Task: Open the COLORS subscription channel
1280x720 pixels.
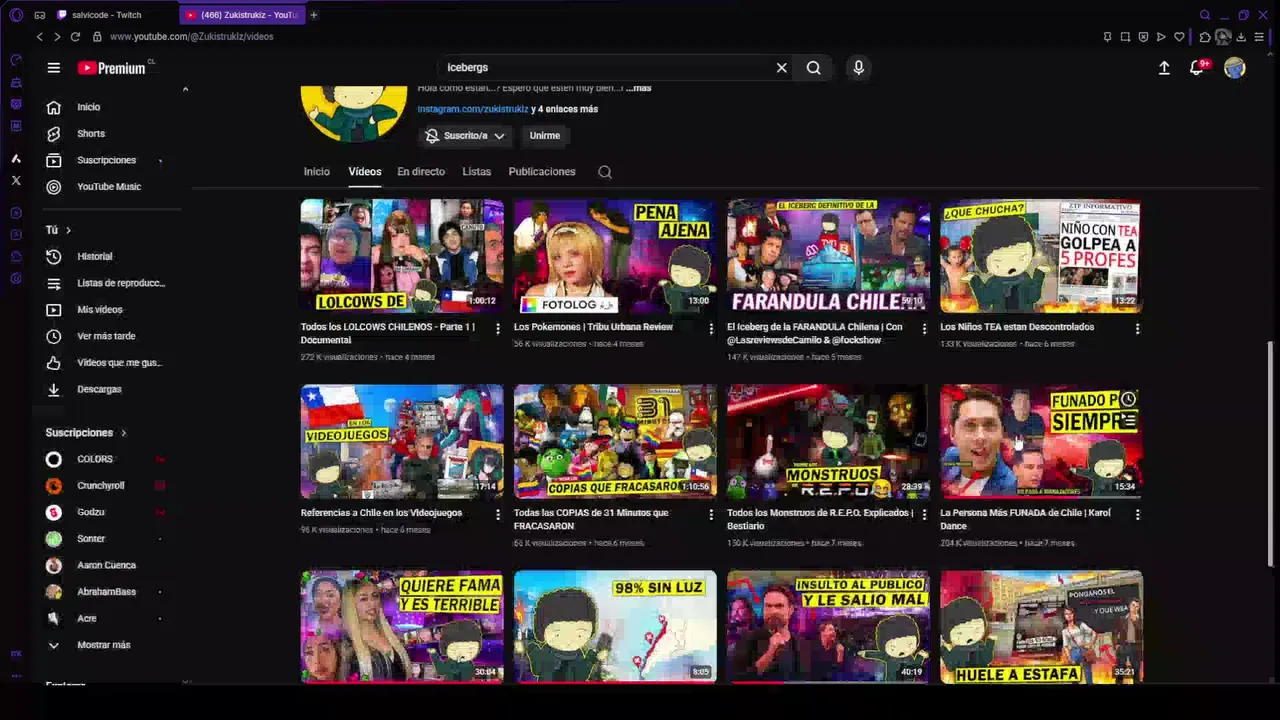Action: pyautogui.click(x=95, y=459)
